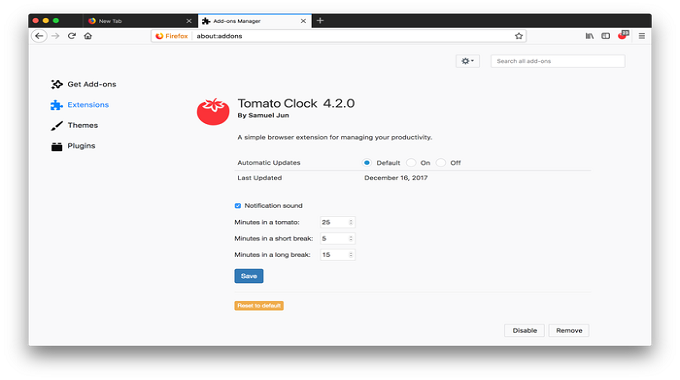Set automatic updates to On
This screenshot has height=380, width=680.
pos(411,163)
